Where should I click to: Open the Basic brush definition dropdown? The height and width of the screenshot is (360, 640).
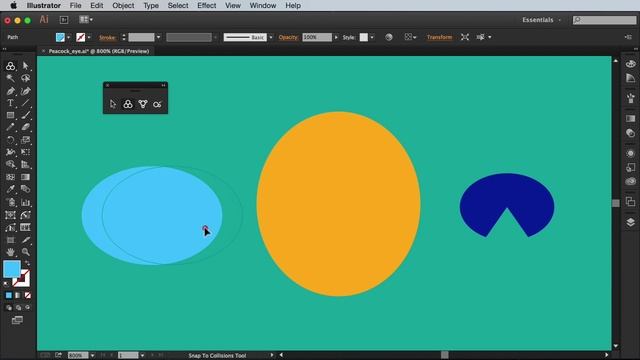click(271, 37)
